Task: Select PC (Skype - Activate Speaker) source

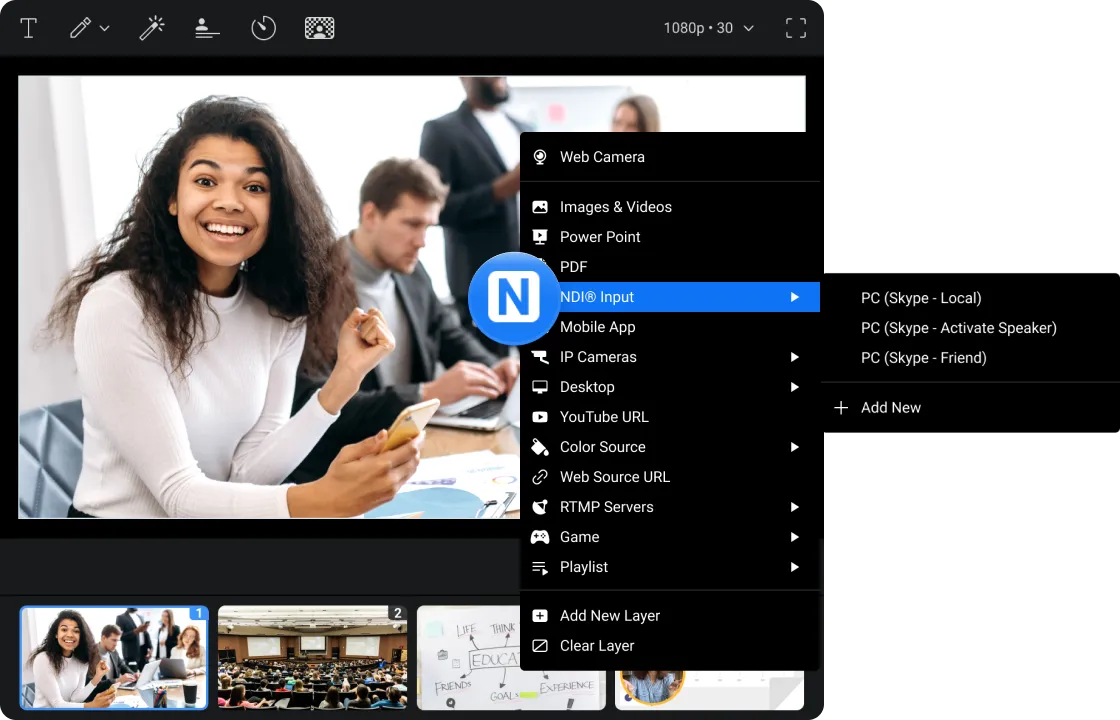Action: (x=958, y=328)
